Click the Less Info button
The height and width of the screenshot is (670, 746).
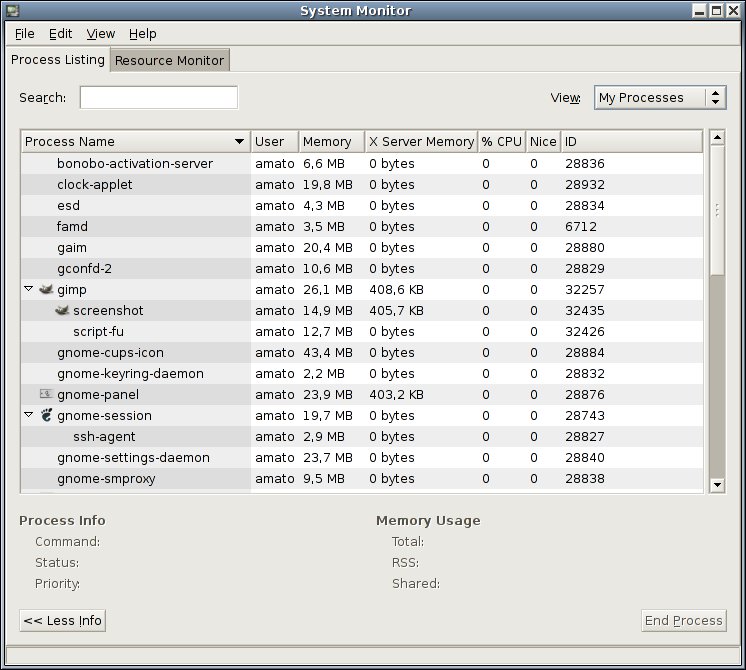(63, 621)
